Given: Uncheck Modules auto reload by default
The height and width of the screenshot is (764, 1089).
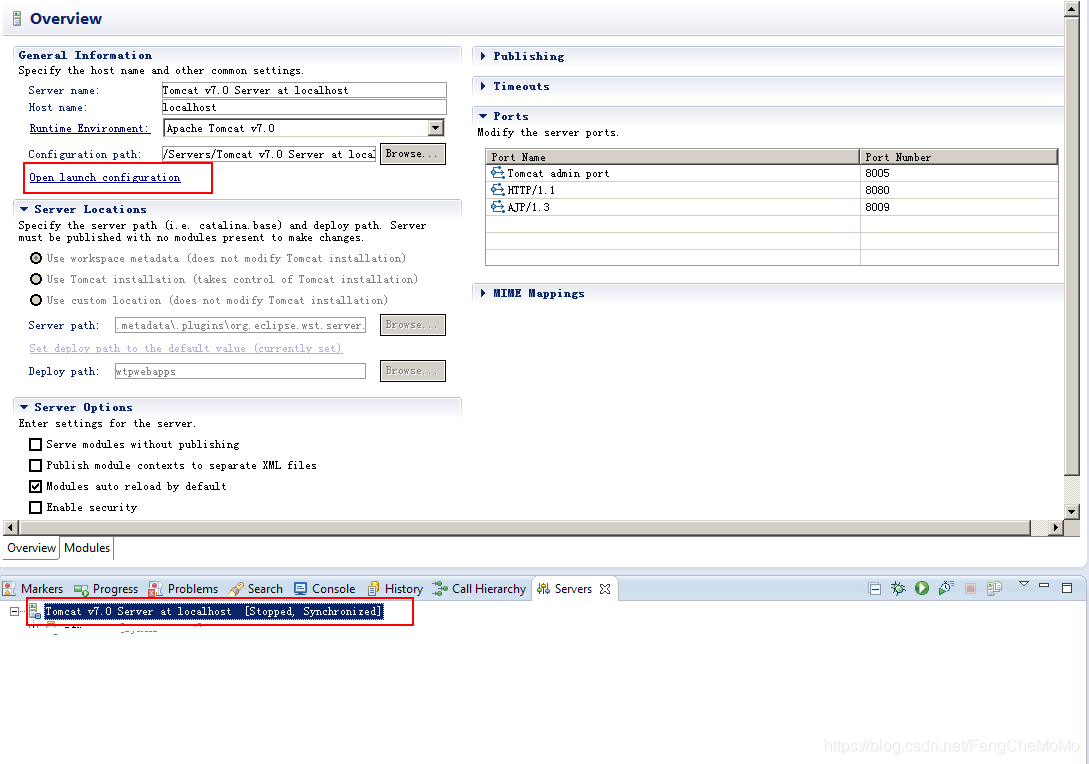Looking at the screenshot, I should (35, 486).
